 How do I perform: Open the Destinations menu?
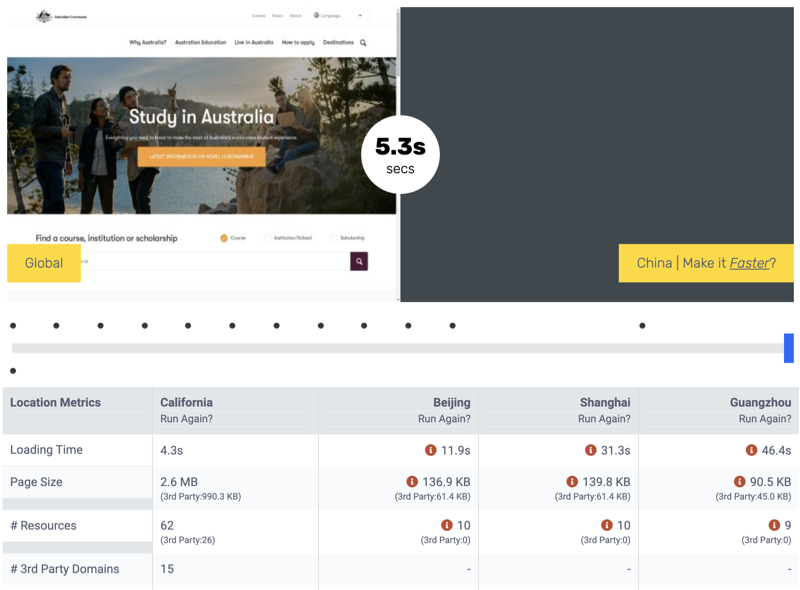coord(338,42)
